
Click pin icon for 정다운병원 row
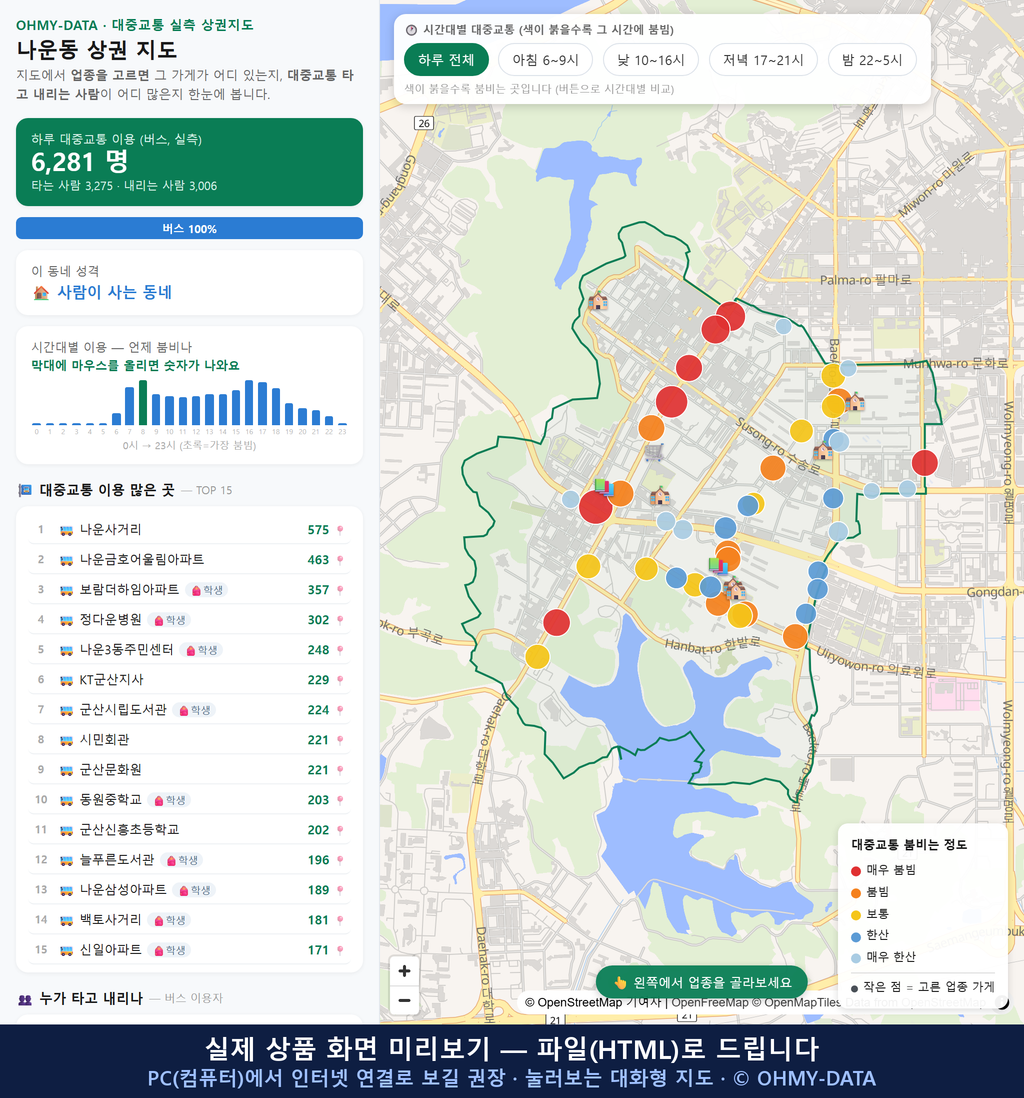(x=340, y=620)
